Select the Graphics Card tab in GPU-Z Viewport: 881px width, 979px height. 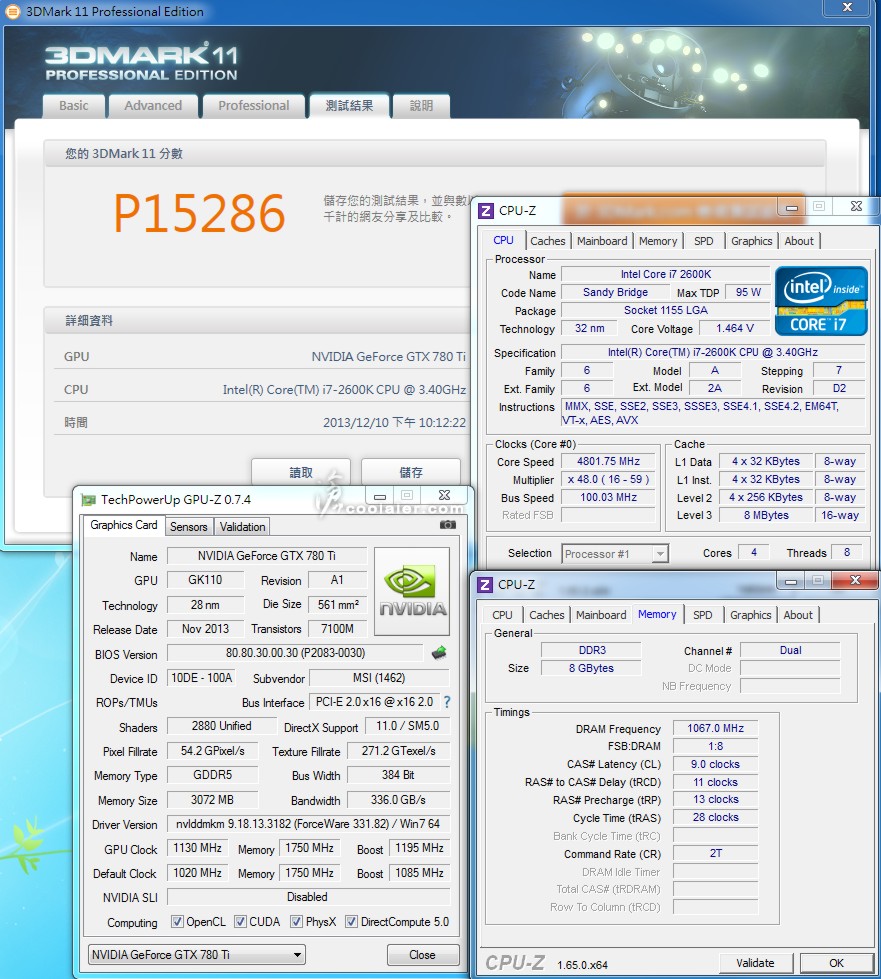[x=124, y=525]
